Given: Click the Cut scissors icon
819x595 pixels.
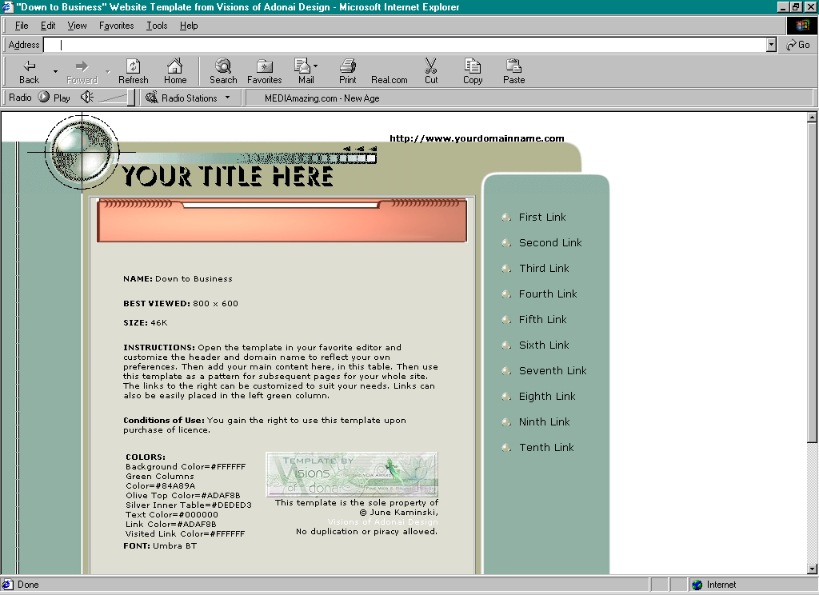Looking at the screenshot, I should point(431,71).
